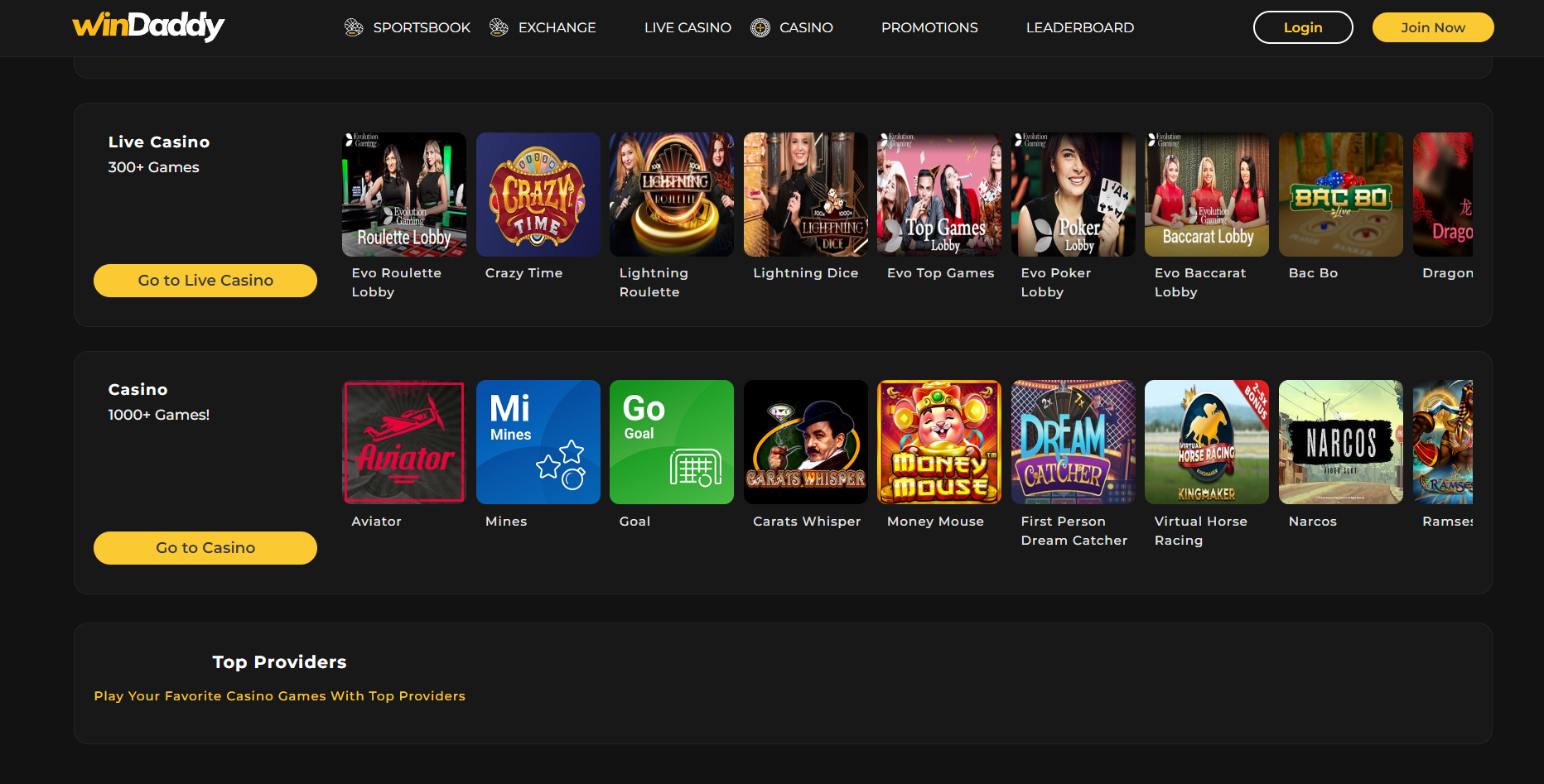Click the Evo Baccarat Lobby label
The height and width of the screenshot is (784, 1544).
click(x=1200, y=282)
